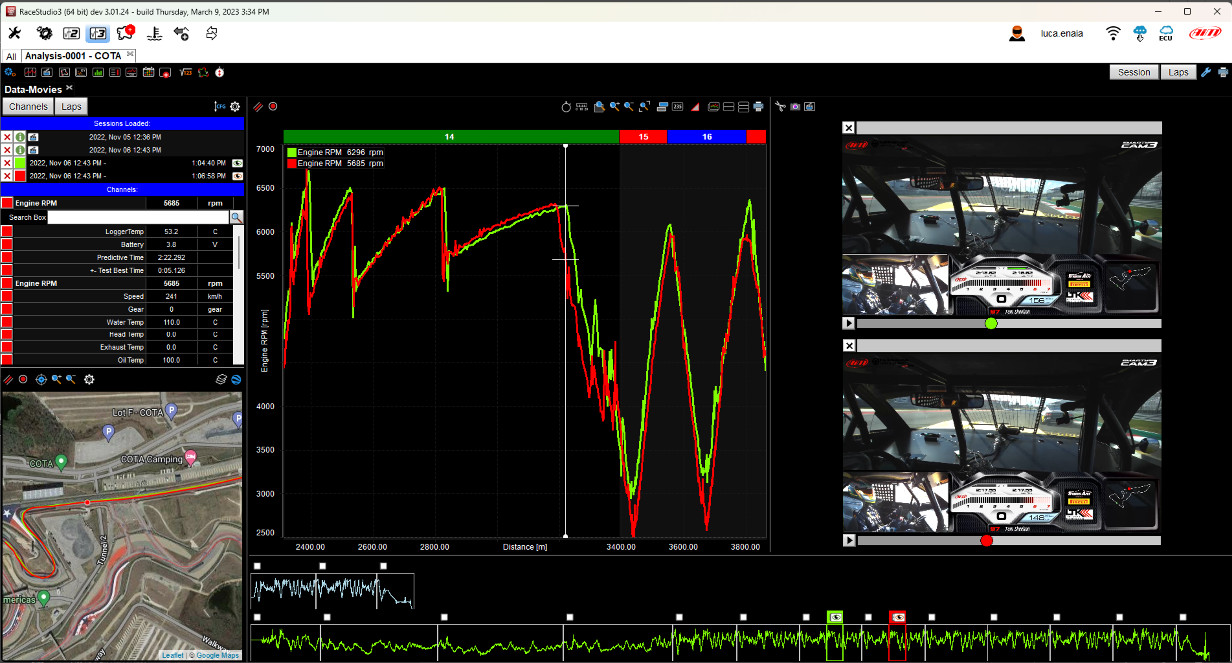The width and height of the screenshot is (1232, 663).
Task: Click the magnifier search icon beside Search Box
Action: (237, 217)
